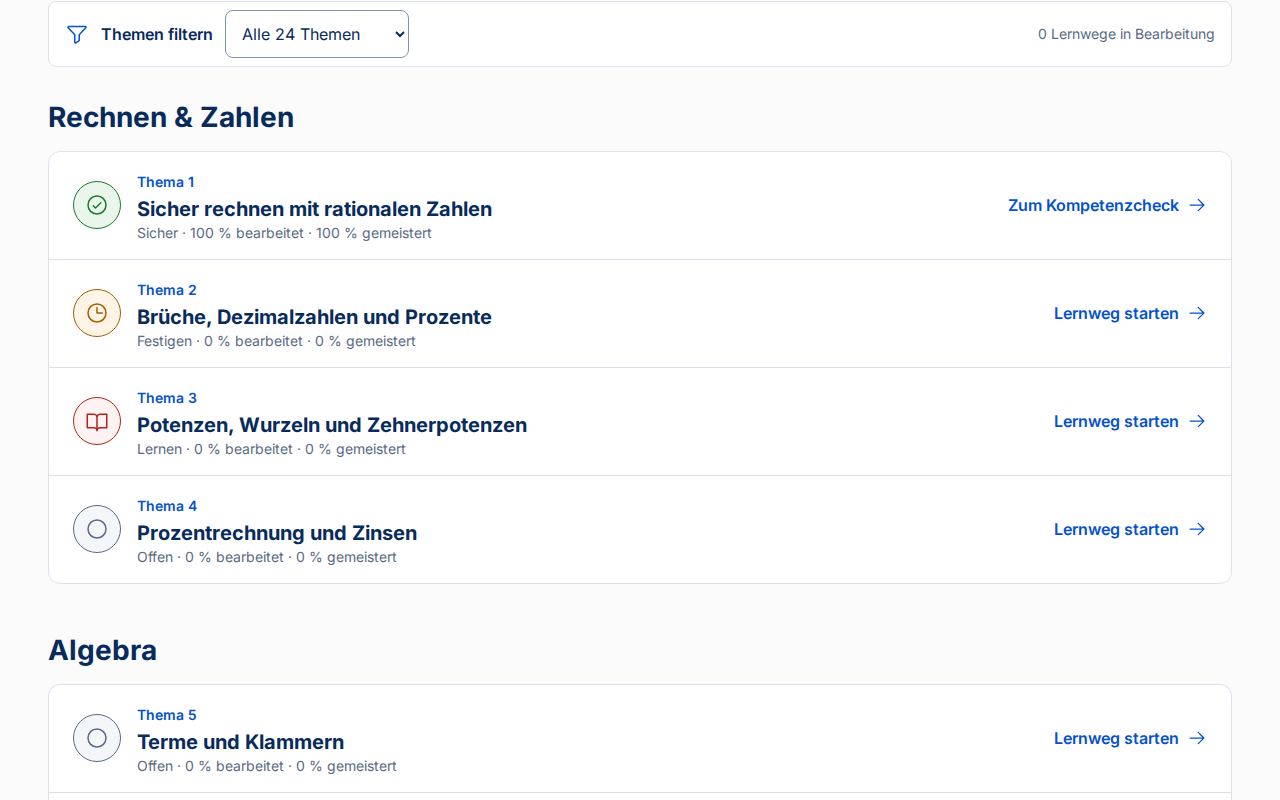Click arrow icon in Thema 3 row
The width and height of the screenshot is (1280, 800).
[x=1197, y=421]
